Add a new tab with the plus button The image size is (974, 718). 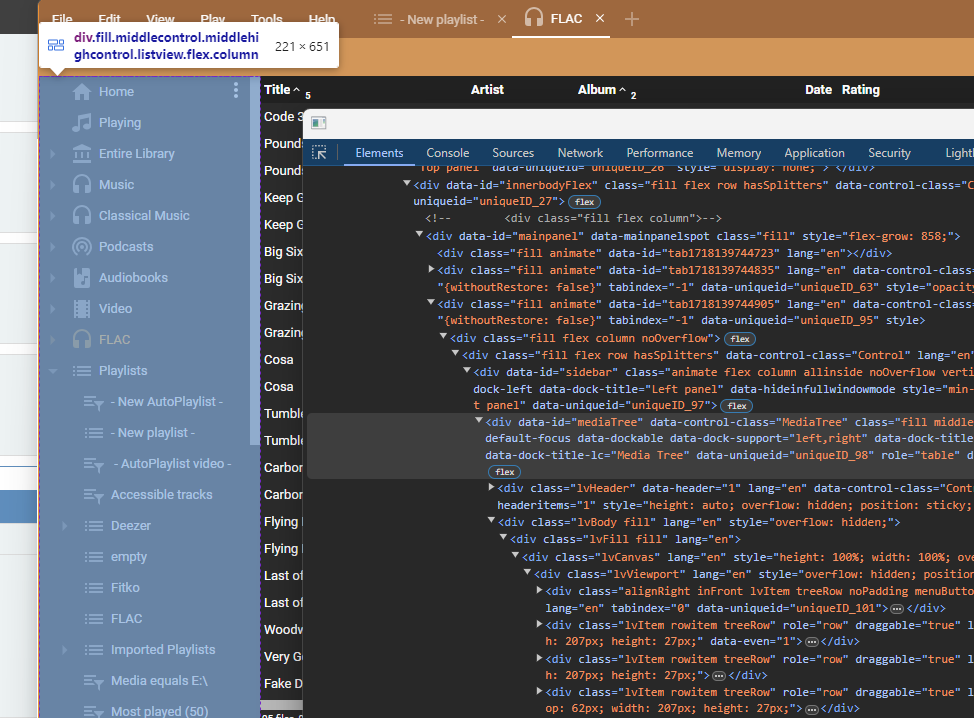pos(632,19)
